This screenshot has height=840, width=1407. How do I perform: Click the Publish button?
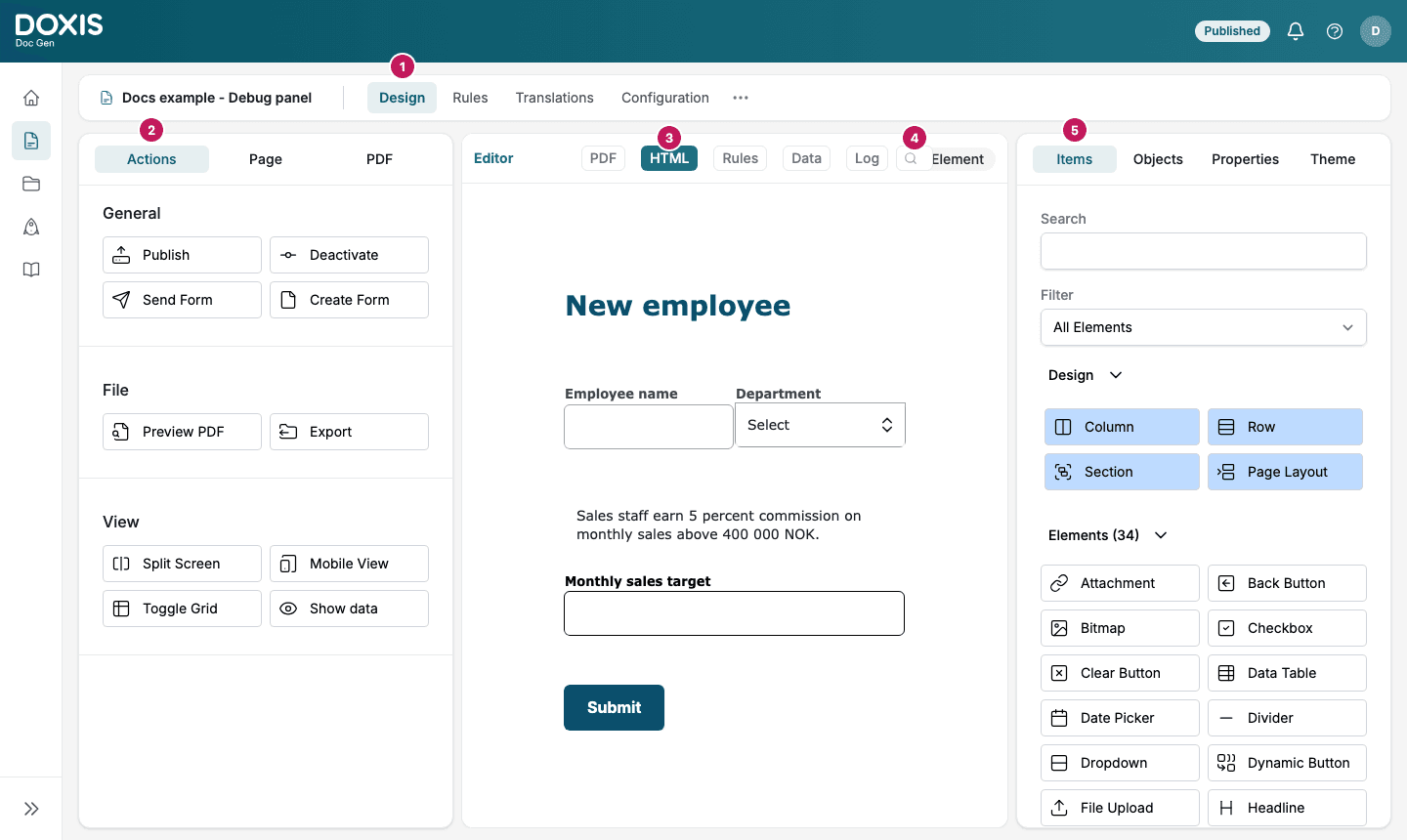tap(182, 255)
